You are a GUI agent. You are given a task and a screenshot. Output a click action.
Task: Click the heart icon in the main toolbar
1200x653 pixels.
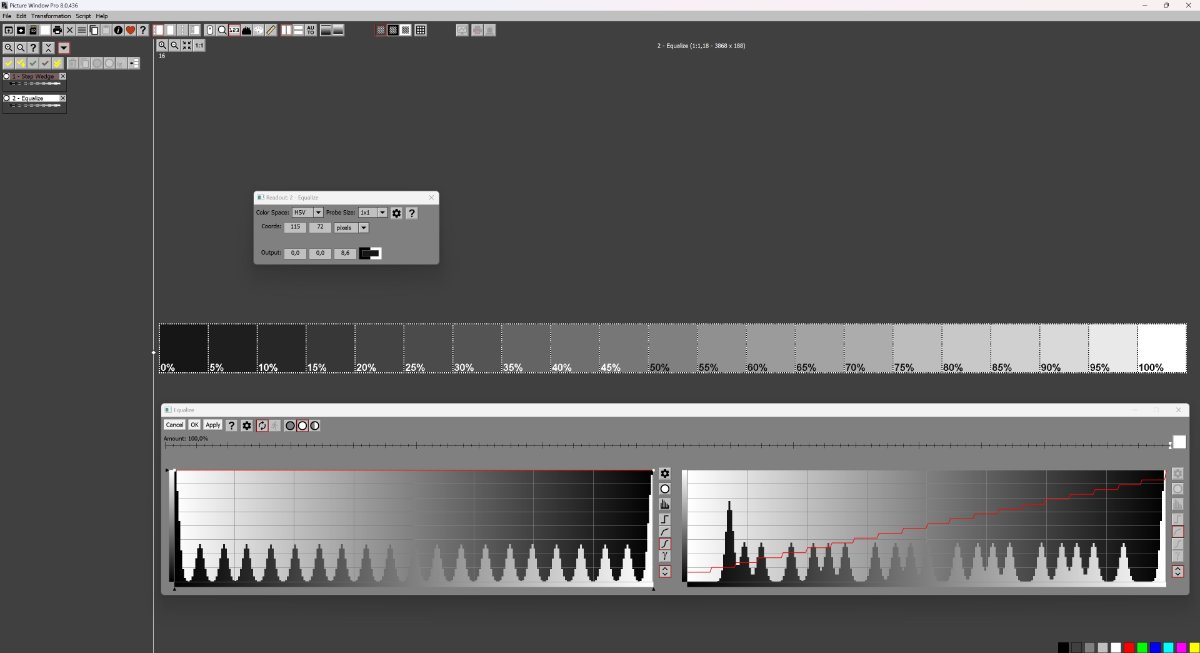coord(130,30)
